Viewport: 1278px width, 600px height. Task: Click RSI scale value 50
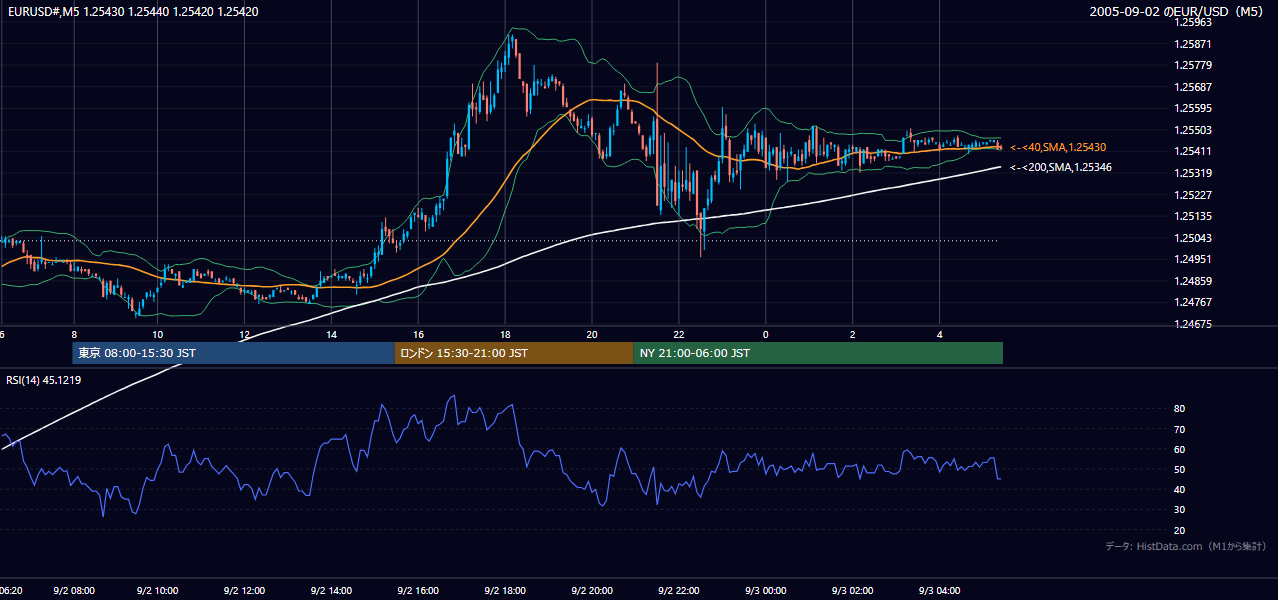point(1180,469)
